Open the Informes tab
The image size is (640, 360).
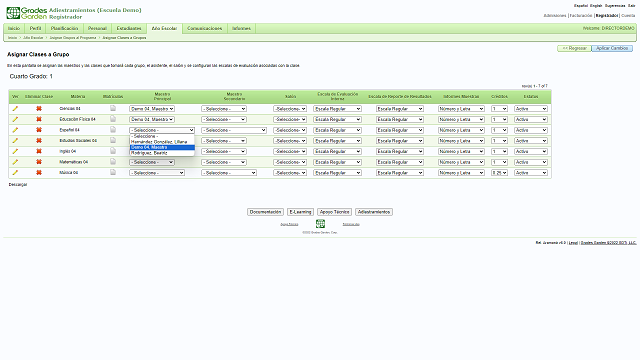(241, 28)
